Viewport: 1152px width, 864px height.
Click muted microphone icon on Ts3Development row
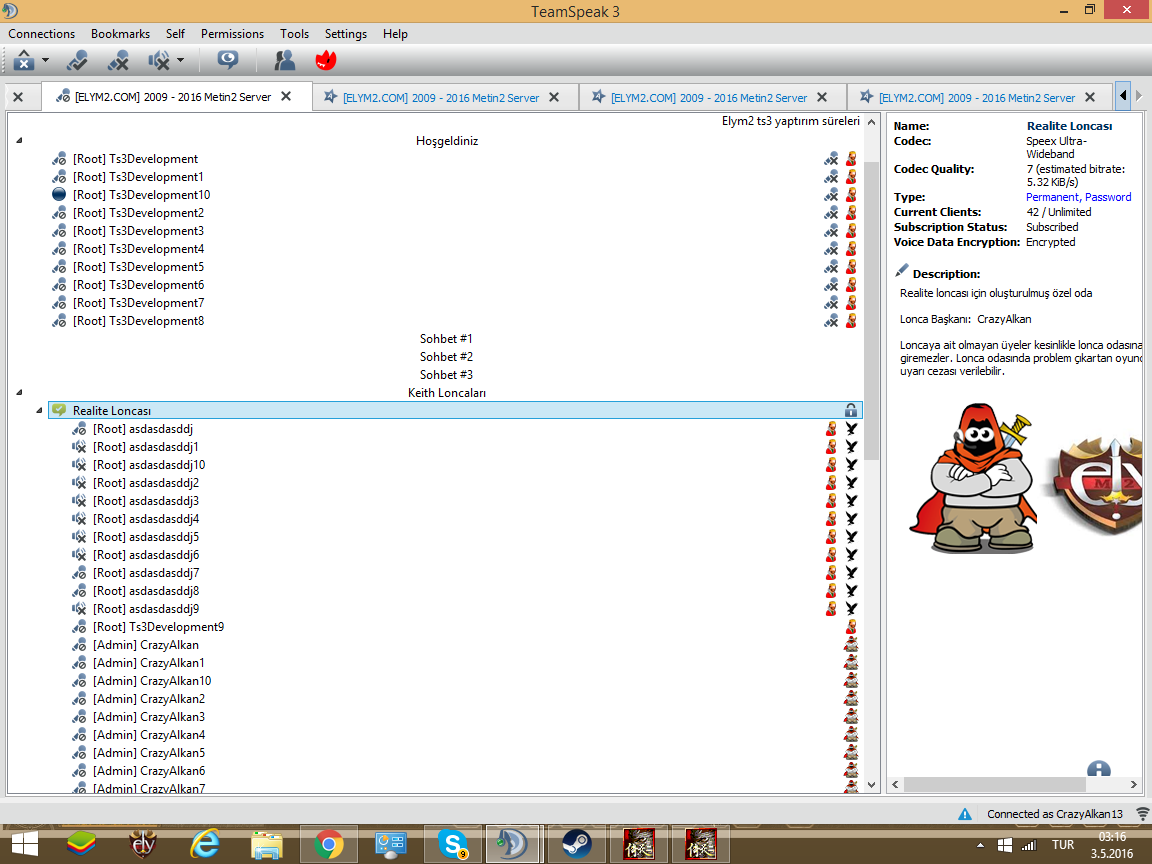click(831, 159)
